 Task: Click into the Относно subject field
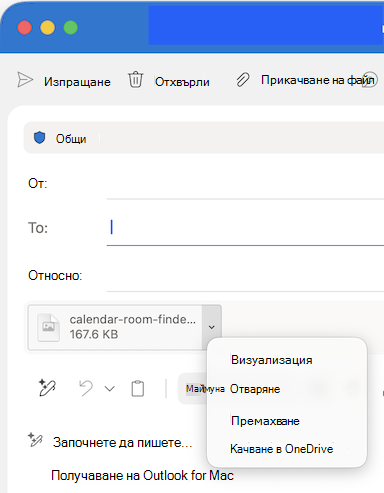coord(245,276)
